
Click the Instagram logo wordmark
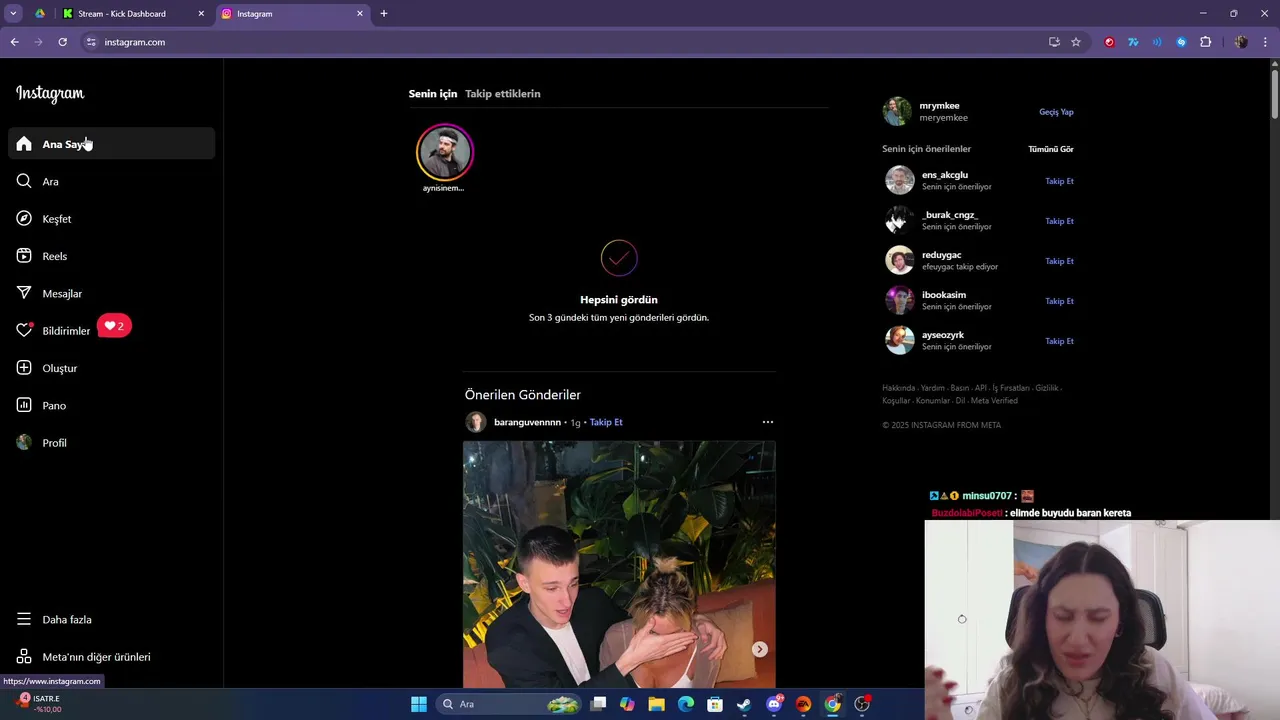[50, 94]
